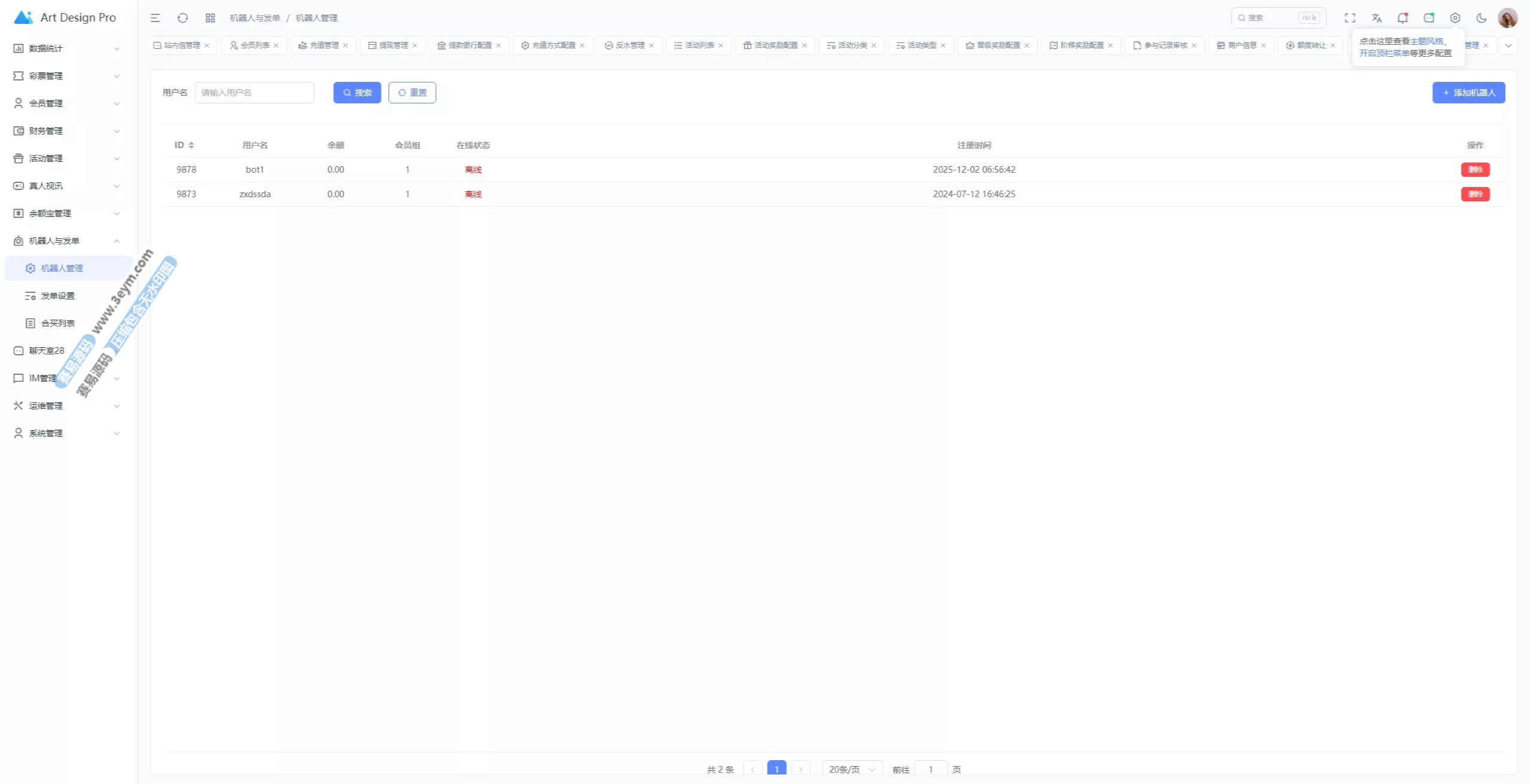Open the language translation switcher

(1376, 18)
